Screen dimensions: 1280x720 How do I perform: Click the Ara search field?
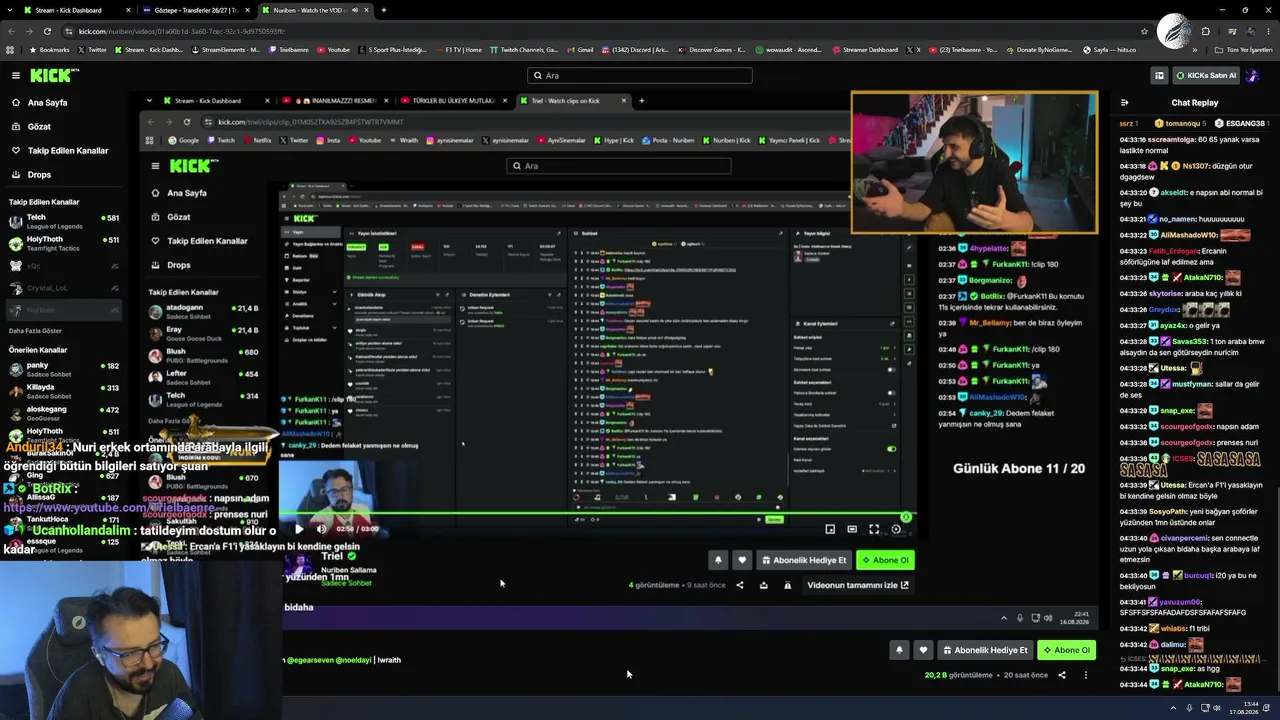640,75
